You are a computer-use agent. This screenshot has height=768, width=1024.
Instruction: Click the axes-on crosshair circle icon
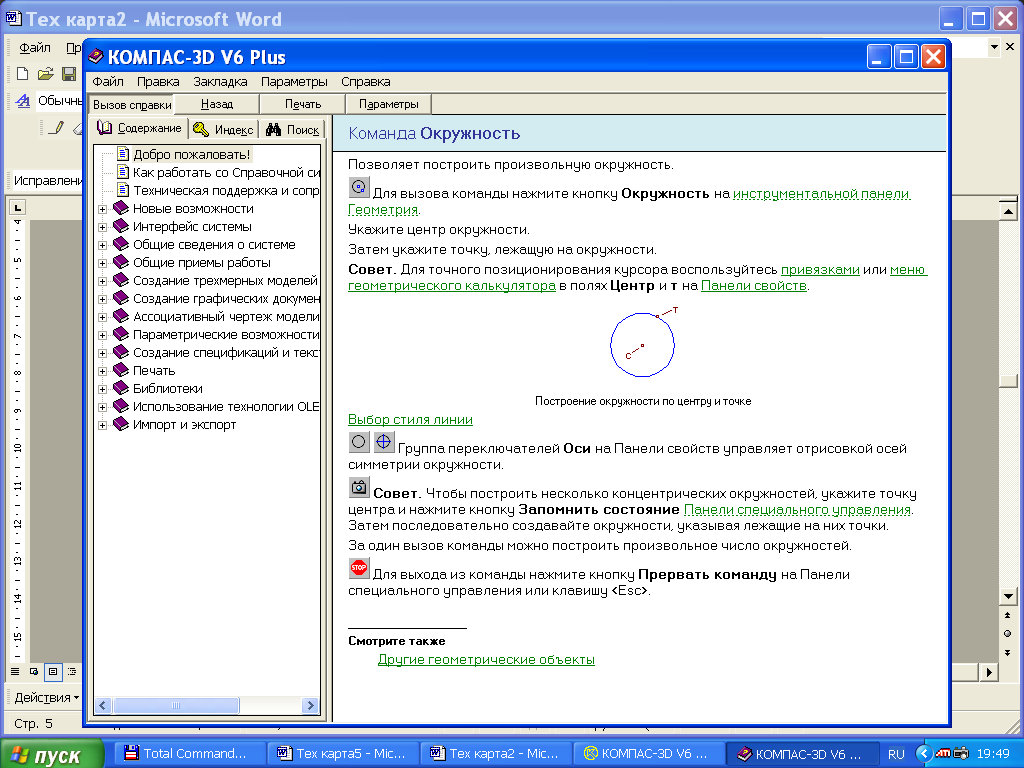(x=384, y=442)
